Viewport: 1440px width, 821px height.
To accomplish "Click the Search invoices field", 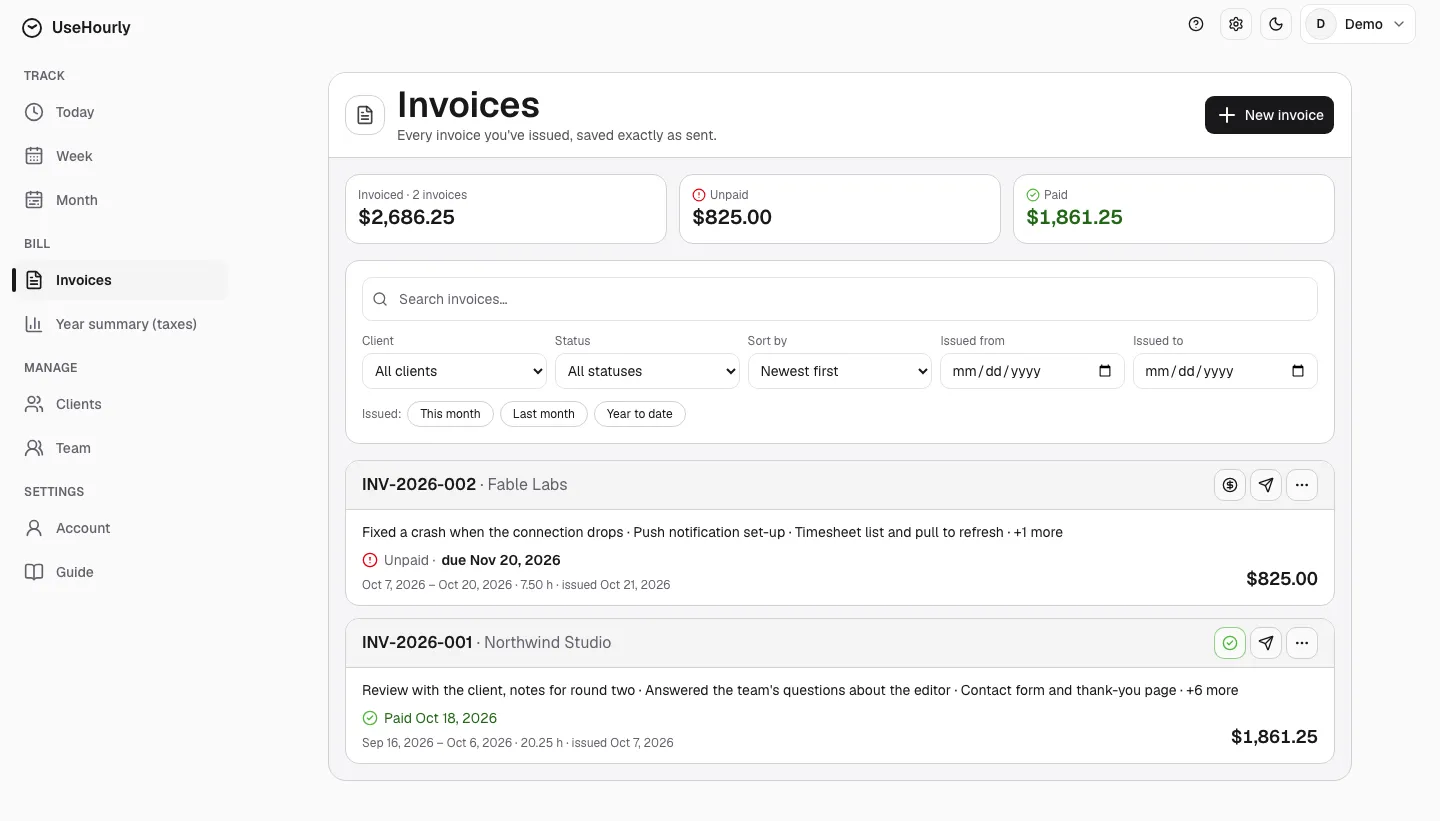I will point(840,299).
